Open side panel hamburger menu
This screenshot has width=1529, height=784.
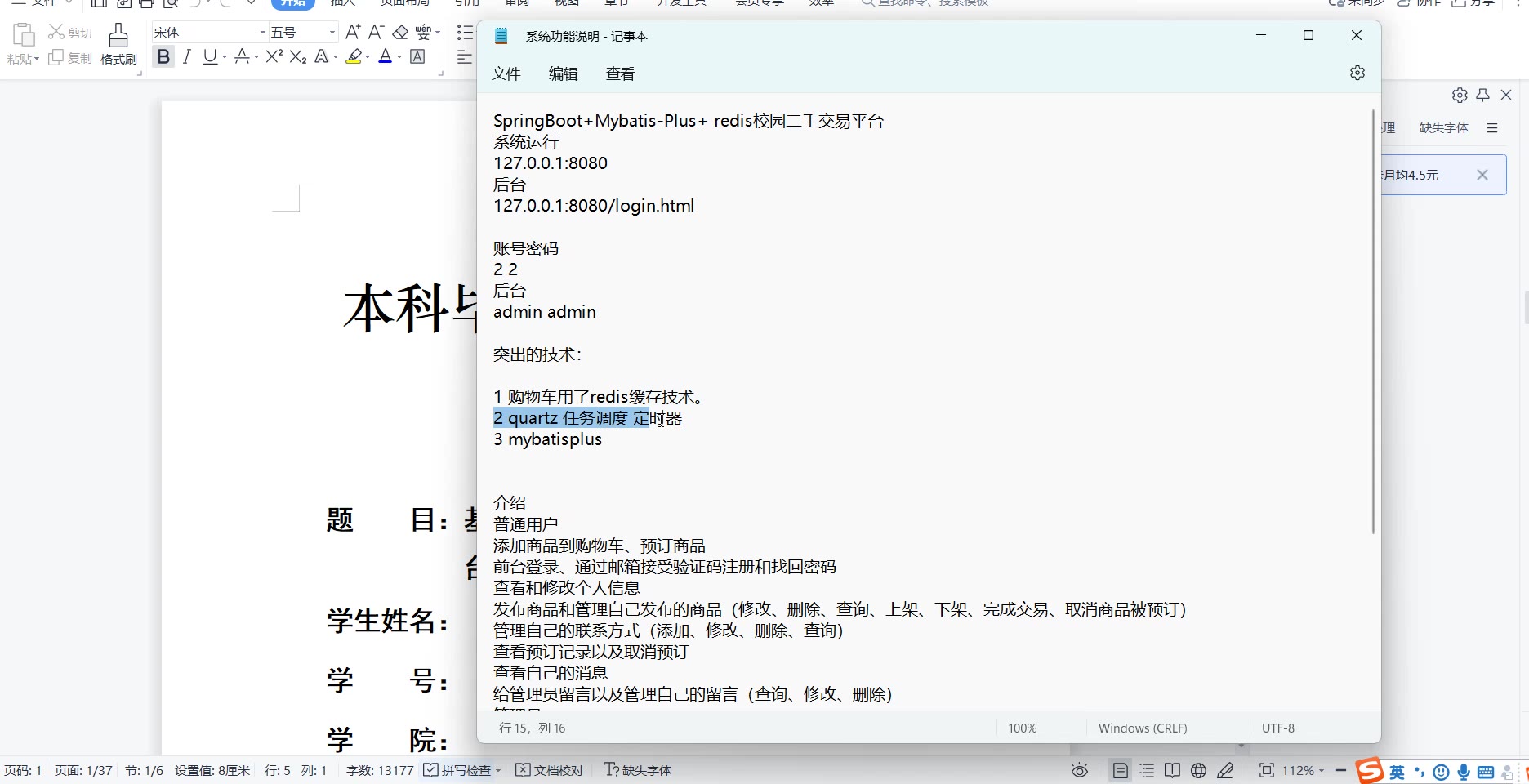coord(1492,127)
